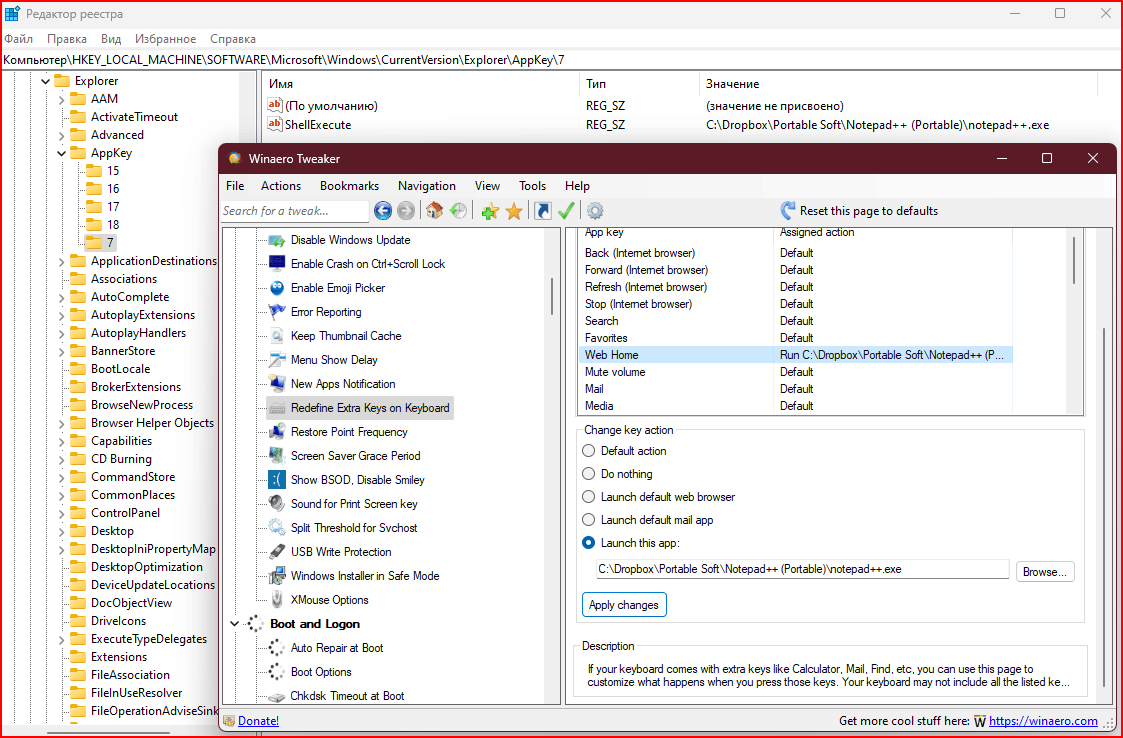Select ShellExecute value in Registry Editor
This screenshot has width=1123, height=738.
[x=318, y=125]
